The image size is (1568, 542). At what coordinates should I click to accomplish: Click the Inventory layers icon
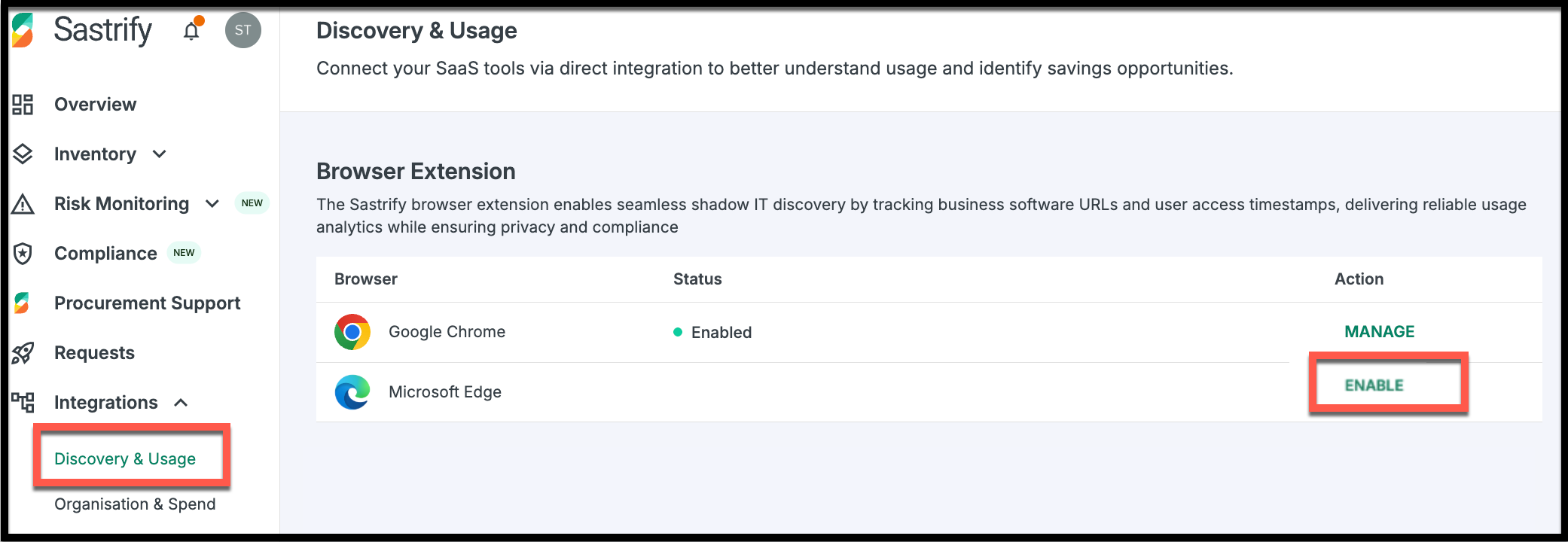[23, 154]
